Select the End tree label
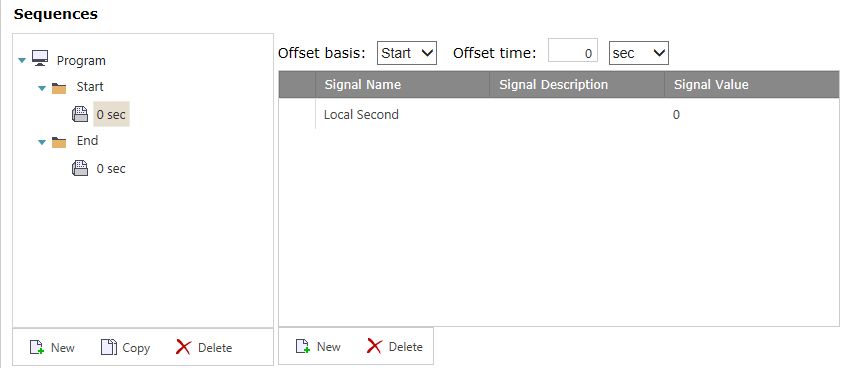Screen dimensions: 851x368 87,141
